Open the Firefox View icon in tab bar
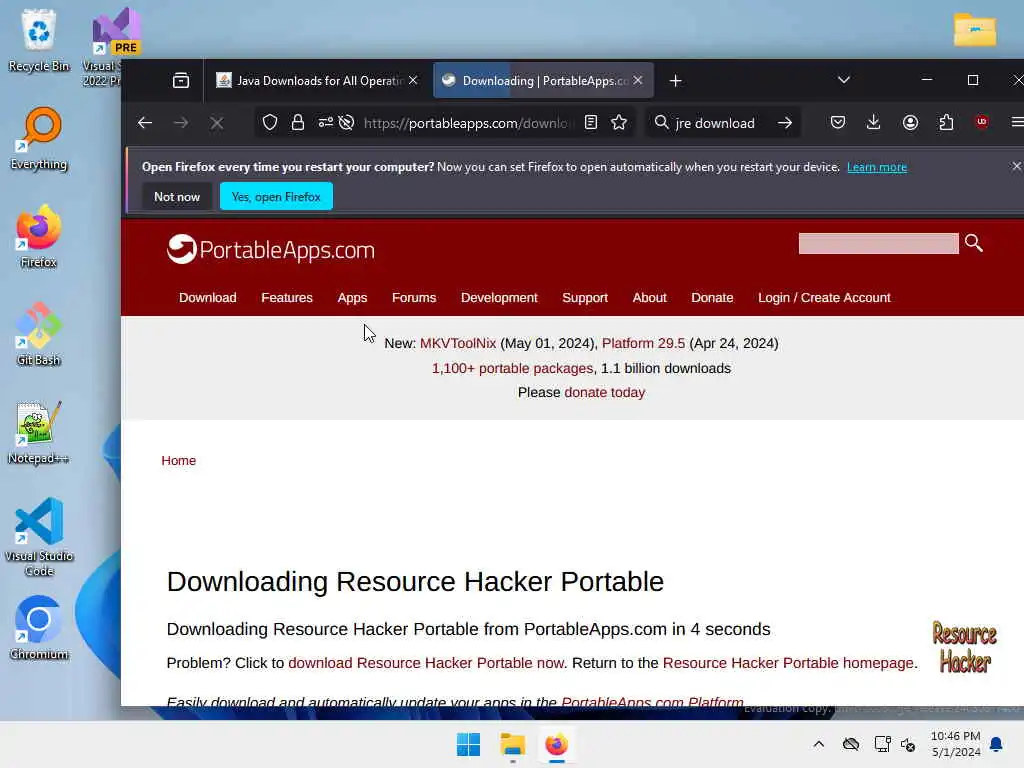Image resolution: width=1024 pixels, height=768 pixels. point(181,80)
